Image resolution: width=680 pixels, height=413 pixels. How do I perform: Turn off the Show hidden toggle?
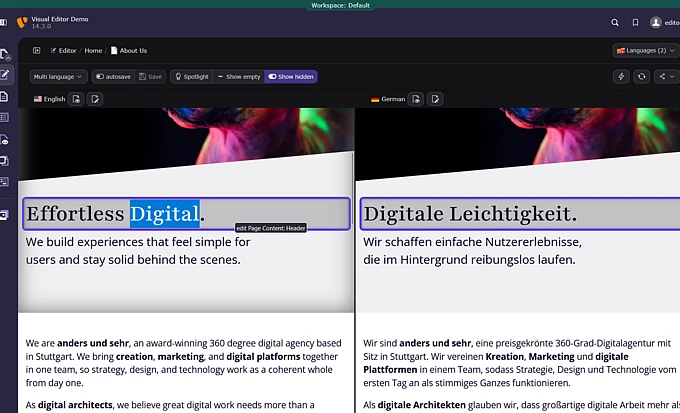pyautogui.click(x=291, y=77)
